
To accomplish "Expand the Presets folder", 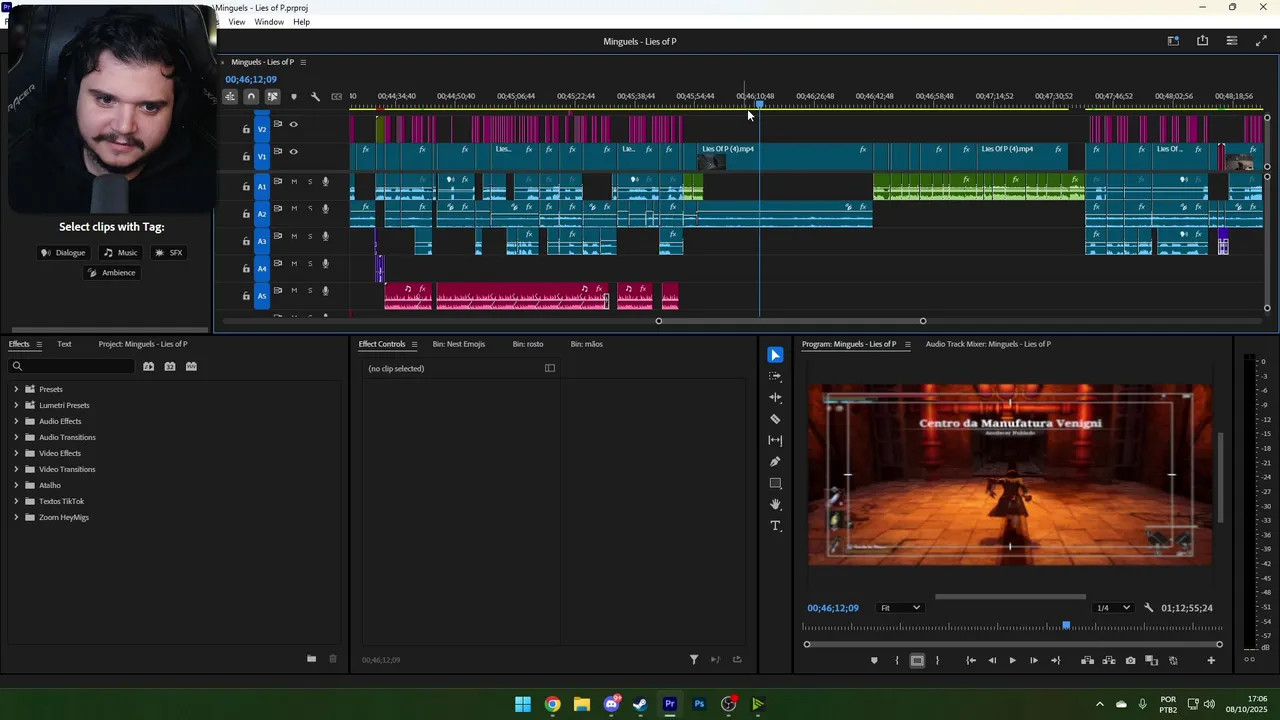I will 16,389.
